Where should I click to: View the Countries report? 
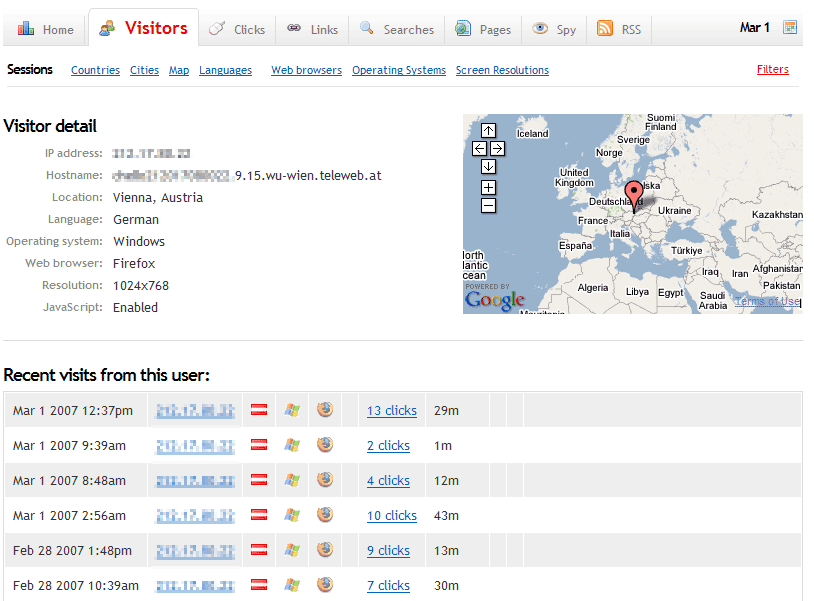(x=95, y=71)
